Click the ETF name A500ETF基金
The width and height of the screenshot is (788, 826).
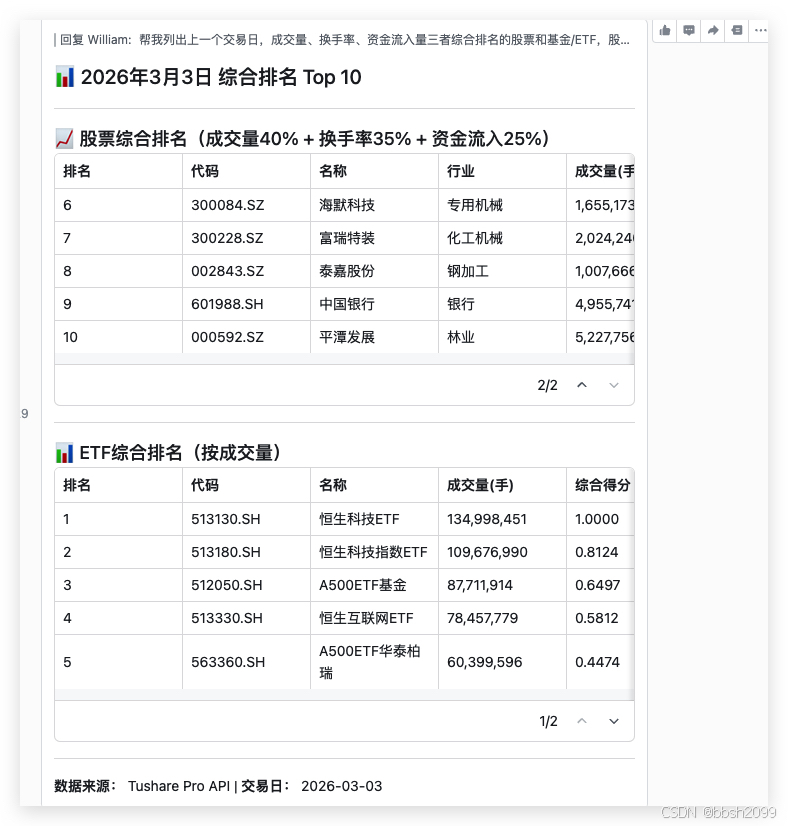[362, 585]
